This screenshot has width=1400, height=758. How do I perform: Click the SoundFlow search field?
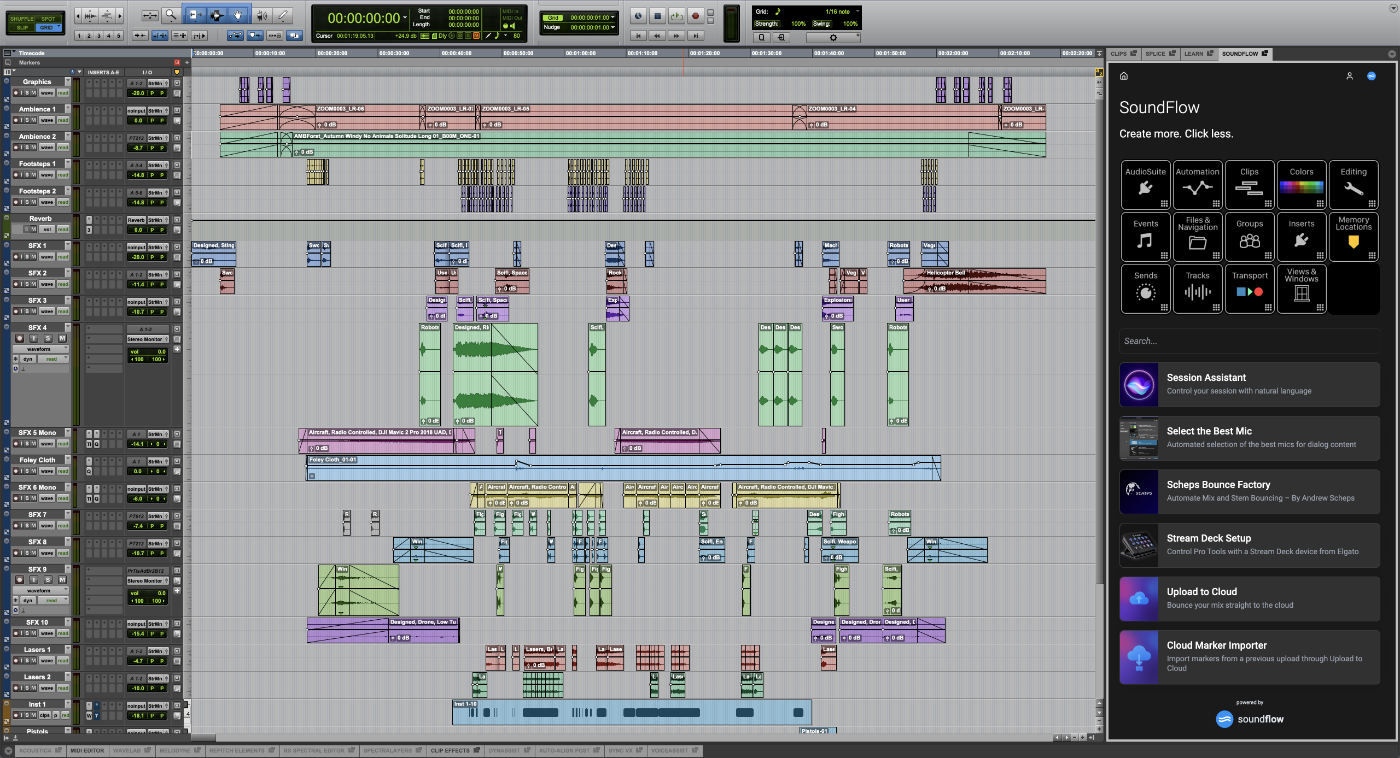[1250, 341]
